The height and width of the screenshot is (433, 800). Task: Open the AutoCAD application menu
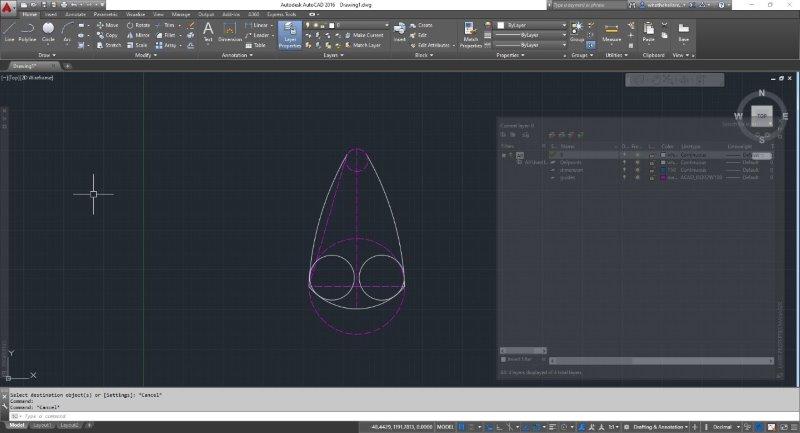point(9,8)
